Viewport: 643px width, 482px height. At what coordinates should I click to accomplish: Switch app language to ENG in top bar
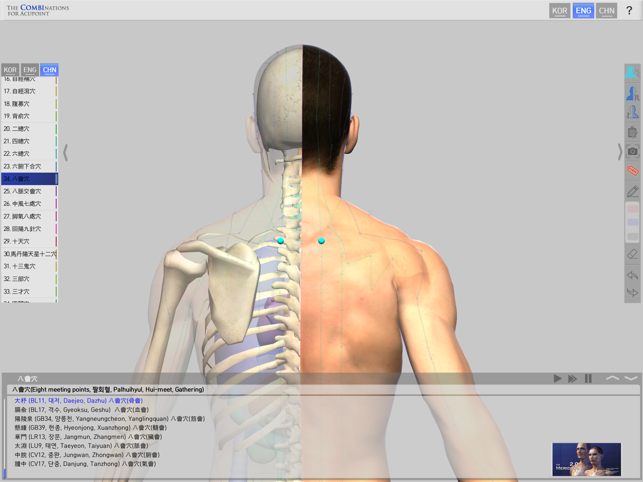pos(583,11)
